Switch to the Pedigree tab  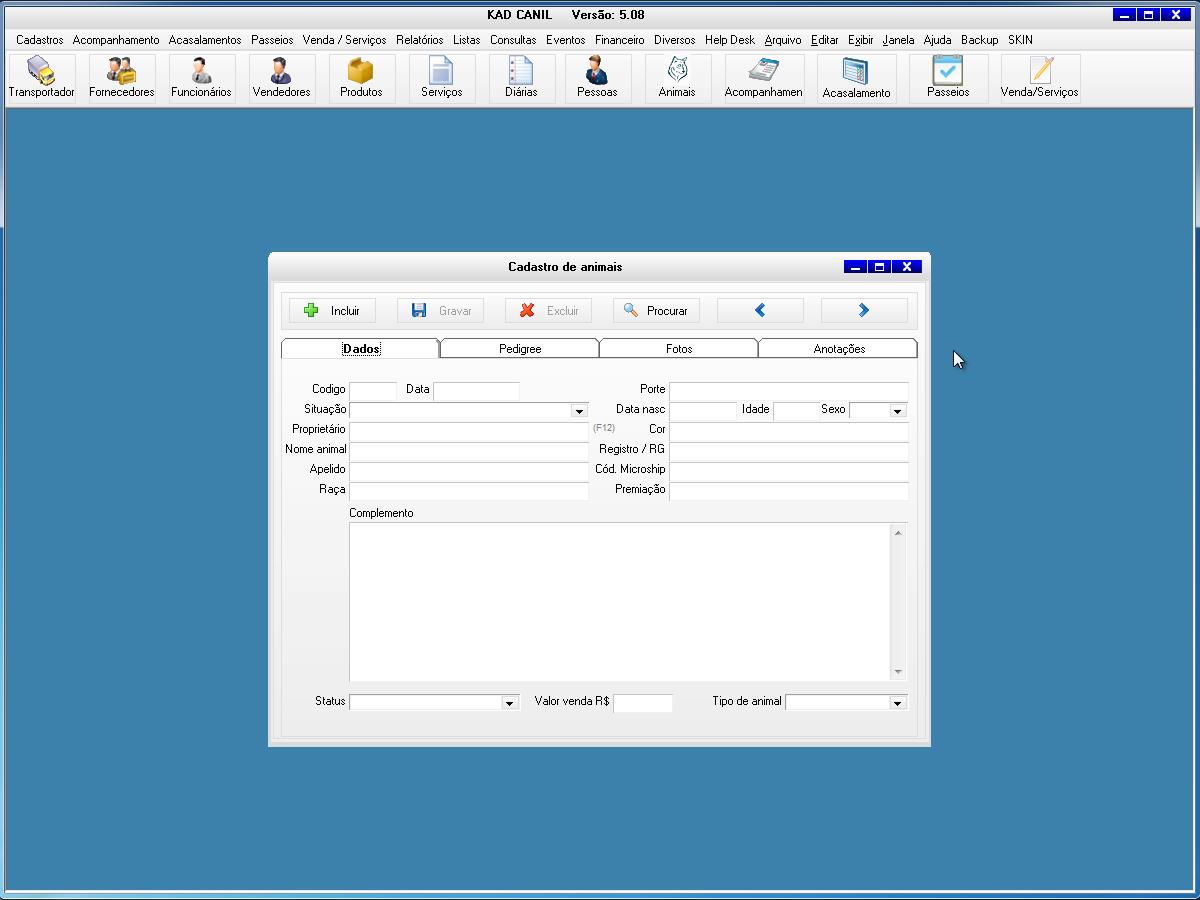click(x=520, y=349)
